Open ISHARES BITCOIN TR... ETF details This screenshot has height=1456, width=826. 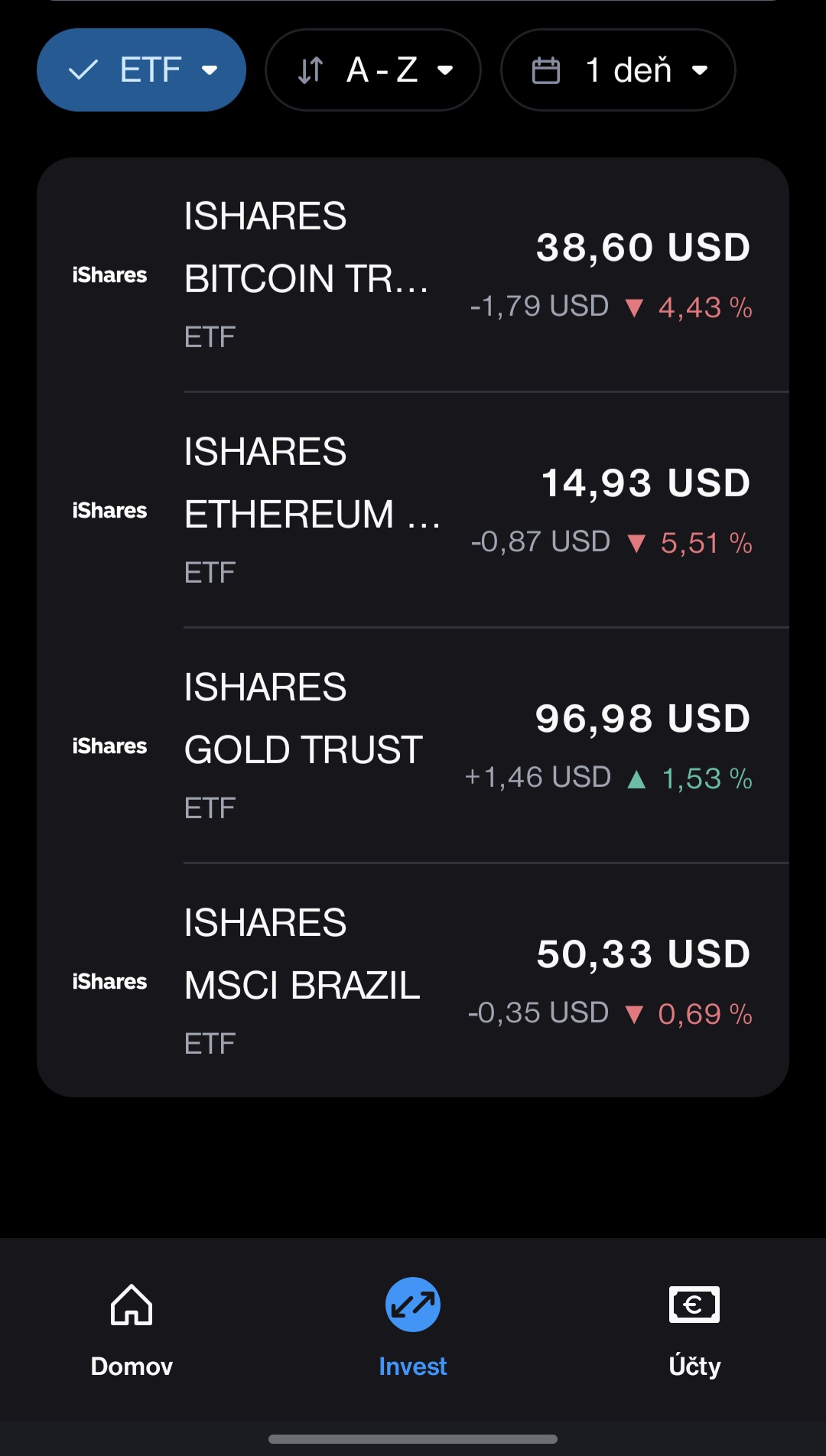click(306, 275)
